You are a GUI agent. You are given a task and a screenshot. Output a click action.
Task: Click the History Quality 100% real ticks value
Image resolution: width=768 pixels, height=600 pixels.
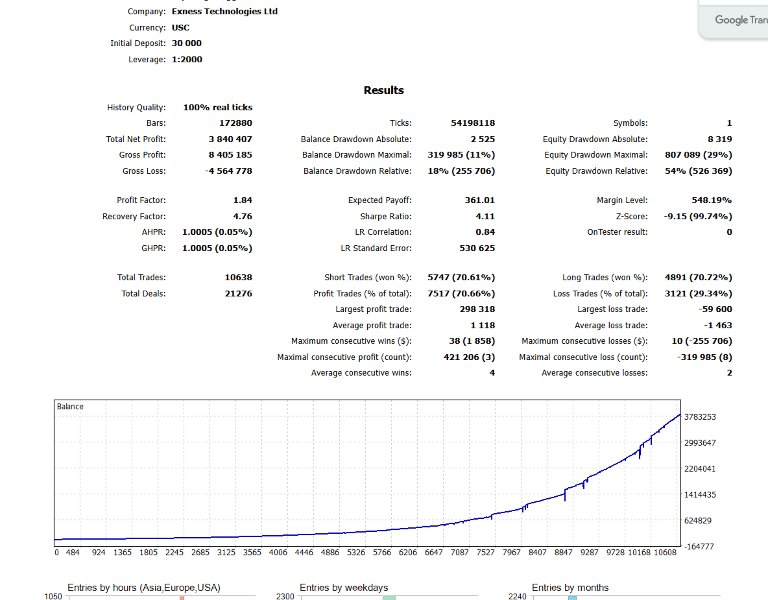218,107
